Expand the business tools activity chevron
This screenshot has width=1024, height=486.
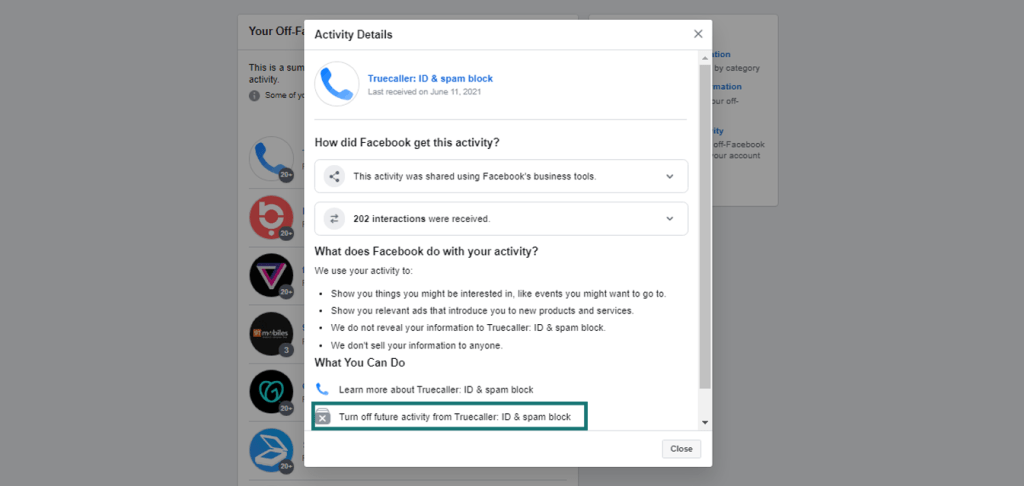(669, 176)
